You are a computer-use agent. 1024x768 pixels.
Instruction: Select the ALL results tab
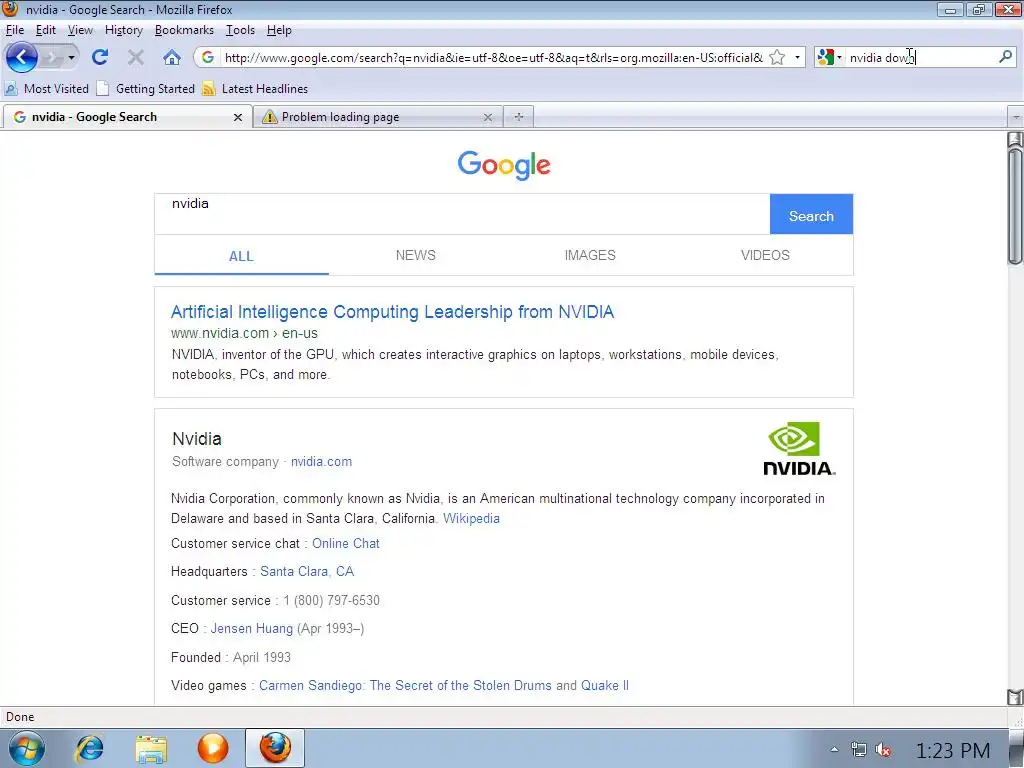(x=241, y=256)
